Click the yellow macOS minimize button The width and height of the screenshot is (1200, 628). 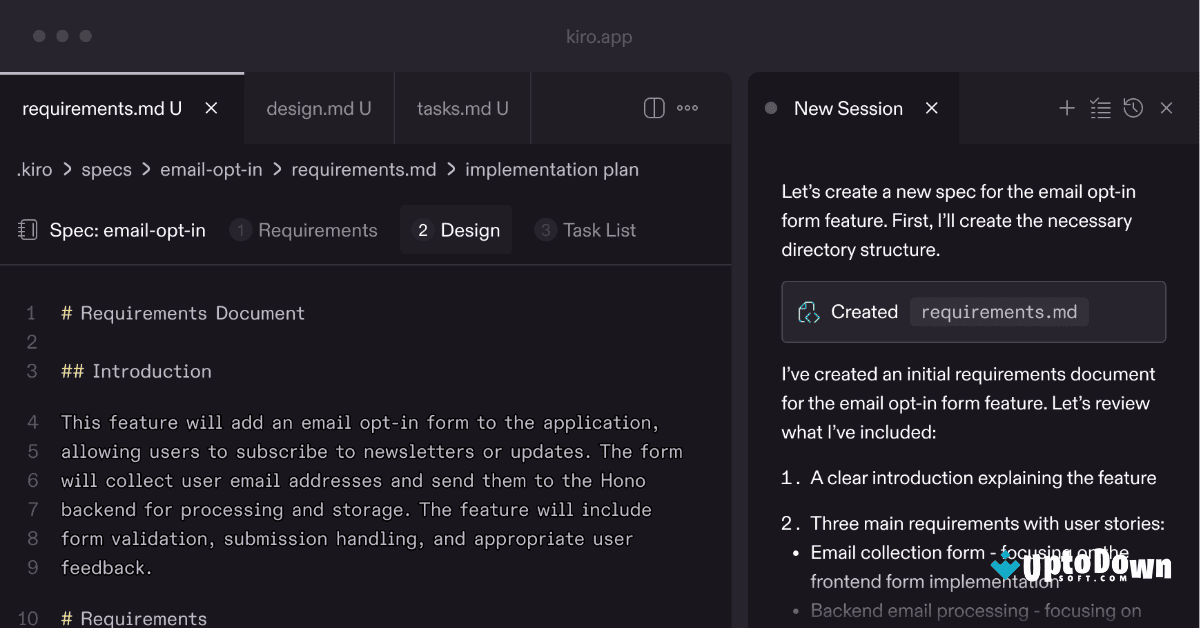point(62,36)
